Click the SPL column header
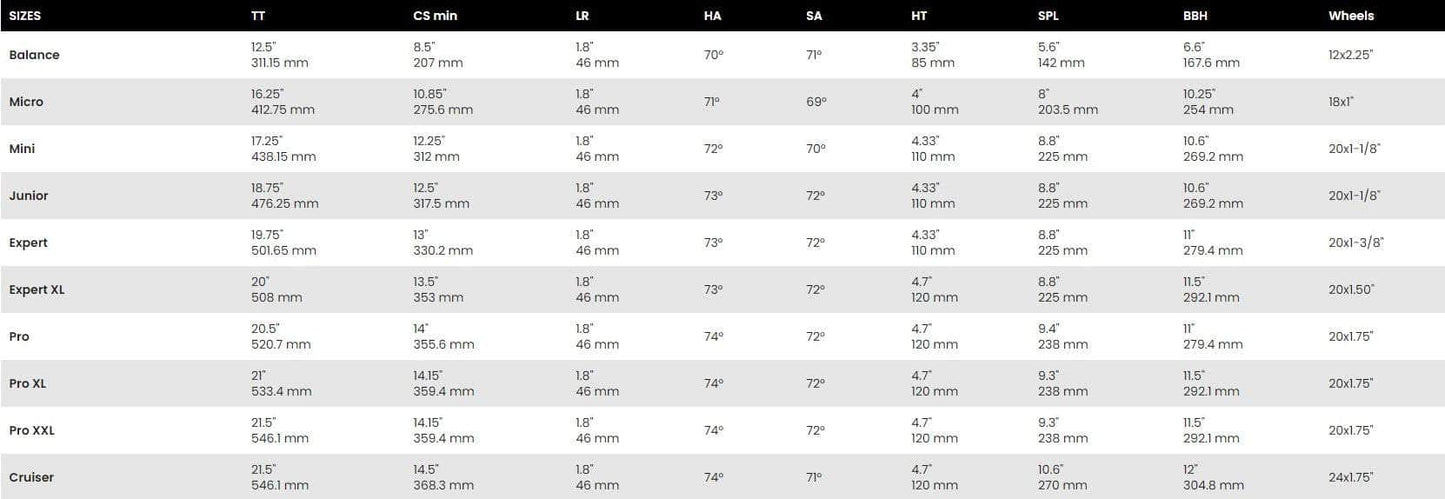Image resolution: width=1445 pixels, height=499 pixels. (1050, 16)
